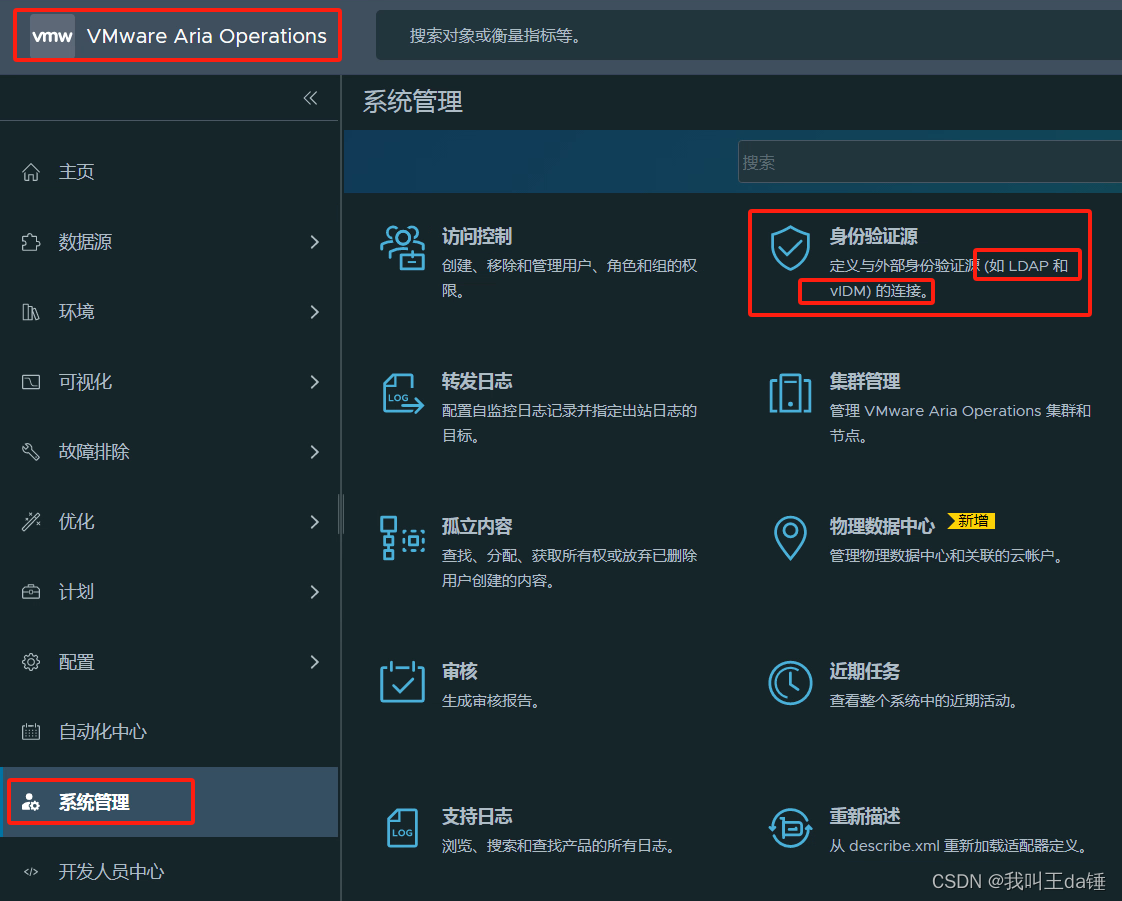This screenshot has height=901, width=1122.
Task: Click the cluster device icon for 集群管理
Action: point(790,394)
